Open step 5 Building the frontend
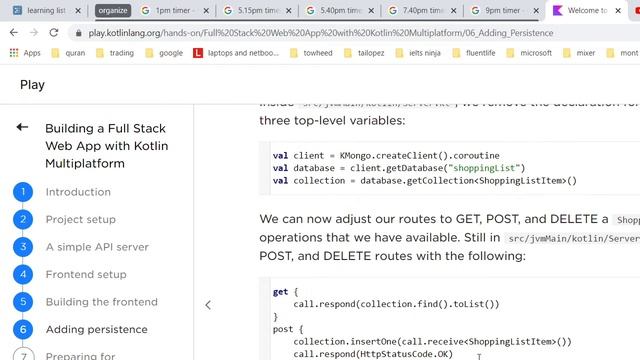The height and width of the screenshot is (360, 640). 102,302
